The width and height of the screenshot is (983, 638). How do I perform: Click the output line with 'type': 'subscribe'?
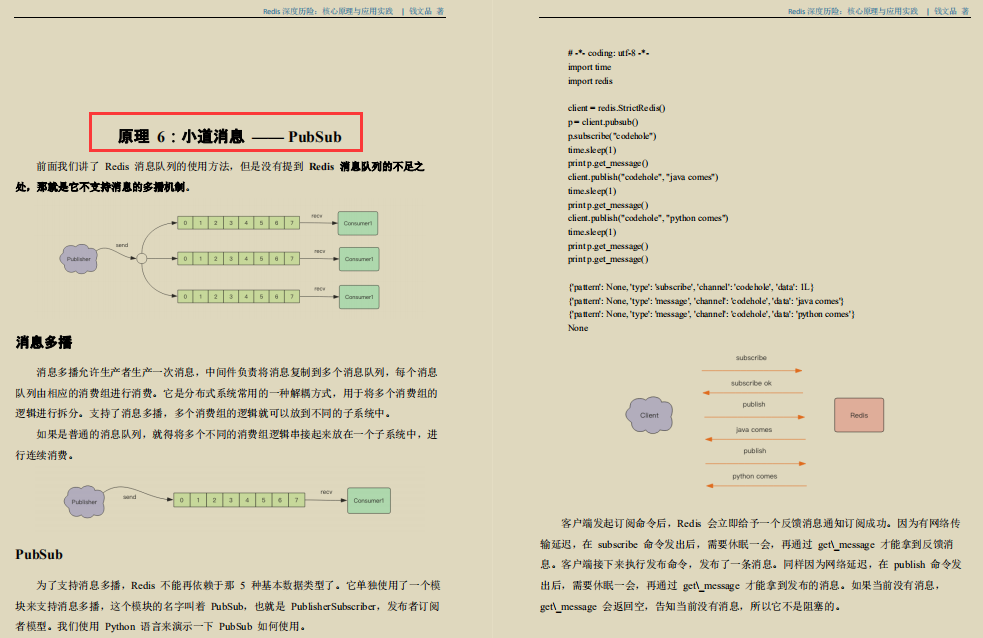(x=691, y=287)
